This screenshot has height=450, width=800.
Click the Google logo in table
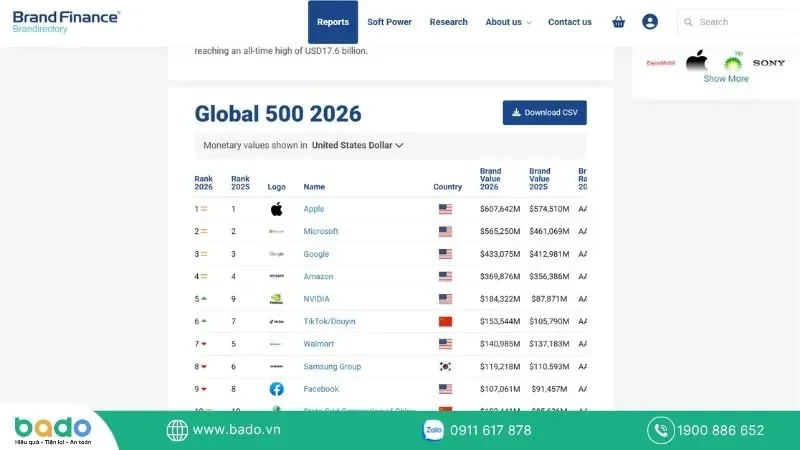coord(277,254)
